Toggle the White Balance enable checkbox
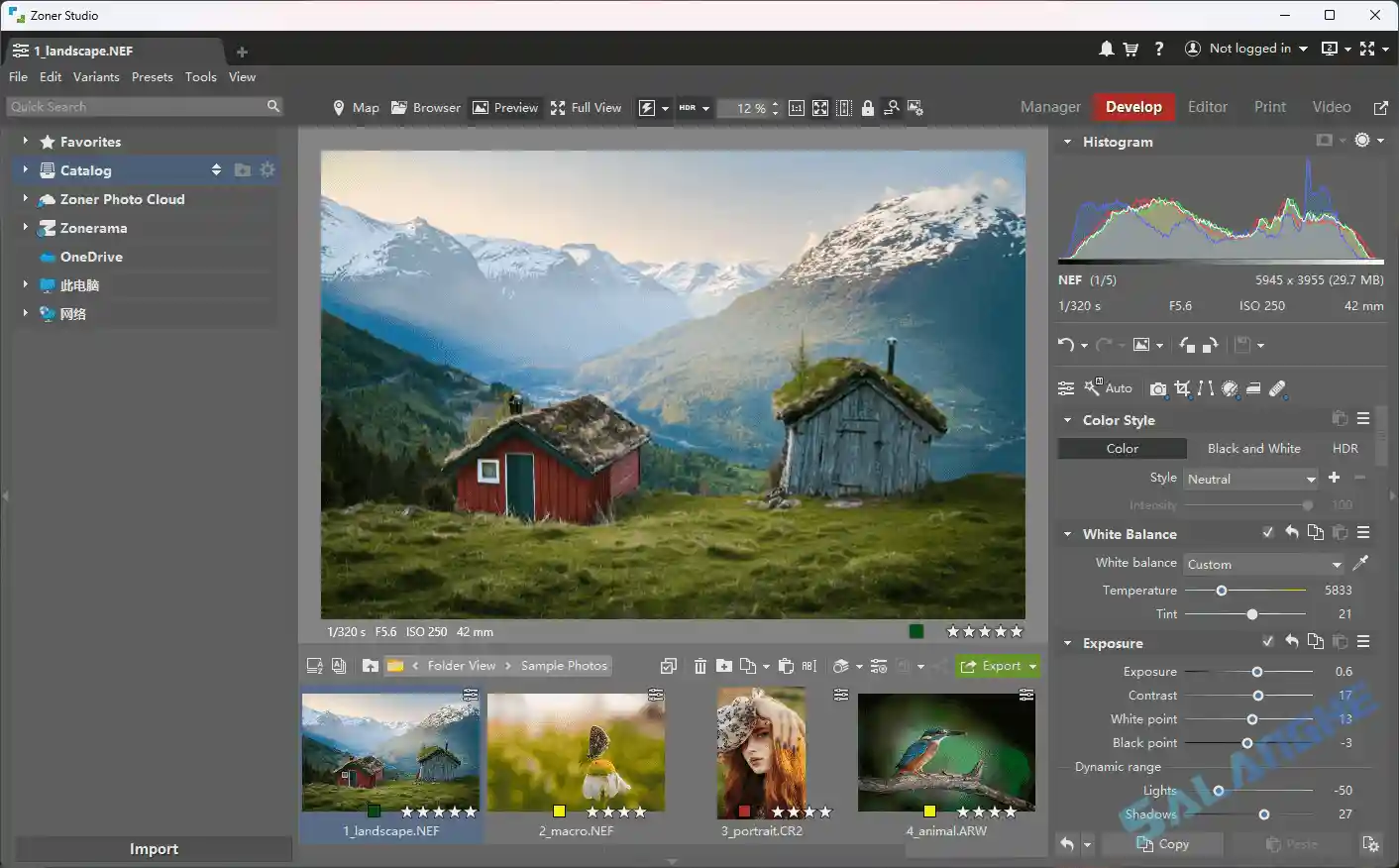 pos(1267,532)
